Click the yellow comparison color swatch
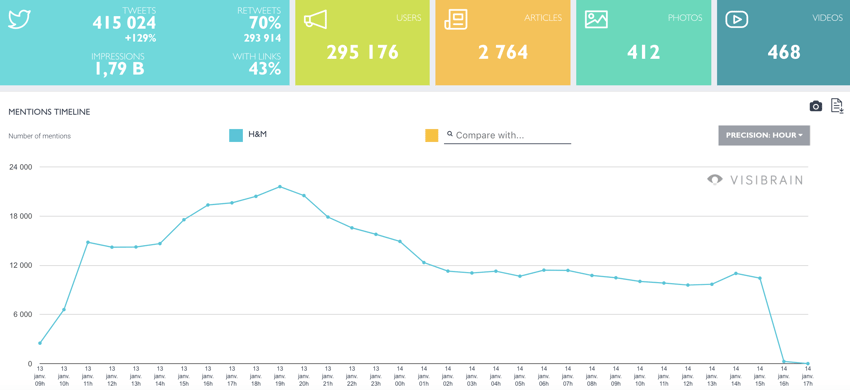This screenshot has width=850, height=390. point(432,135)
